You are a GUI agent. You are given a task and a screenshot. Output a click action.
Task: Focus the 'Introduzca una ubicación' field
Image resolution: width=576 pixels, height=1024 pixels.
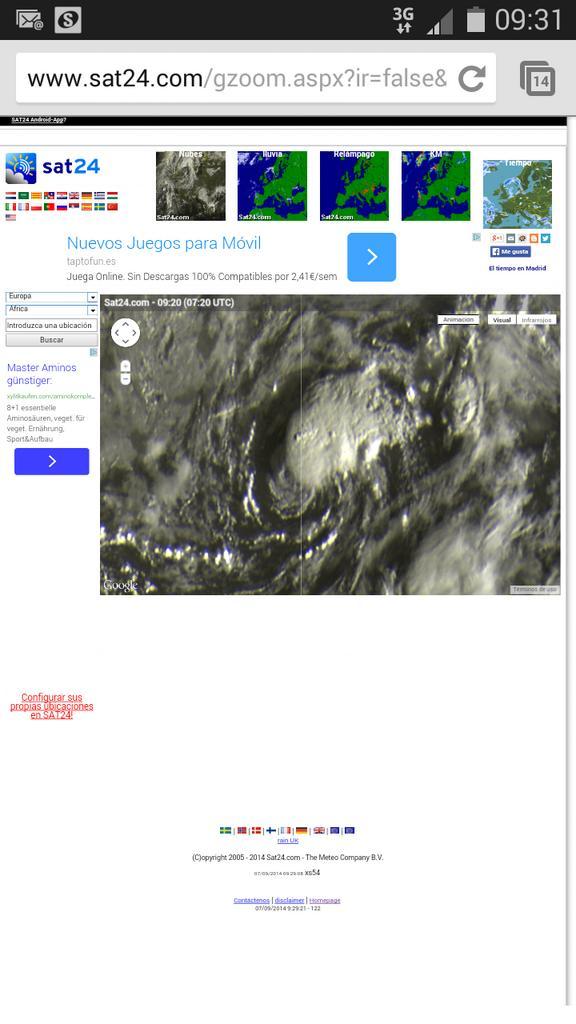click(x=52, y=325)
